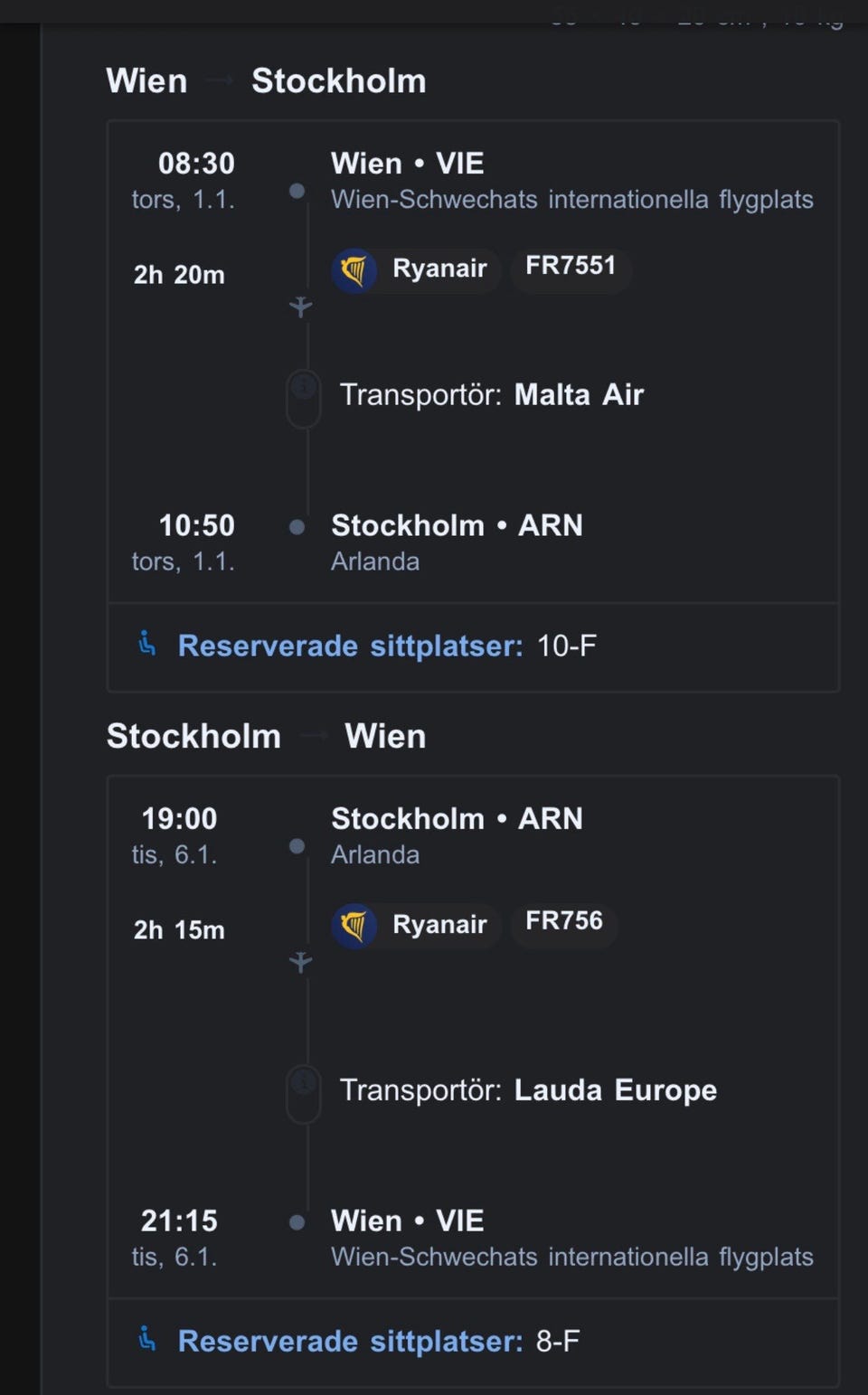Image resolution: width=868 pixels, height=1395 pixels.
Task: Click the Ryanair logo on flight FR7551
Action: [354, 270]
